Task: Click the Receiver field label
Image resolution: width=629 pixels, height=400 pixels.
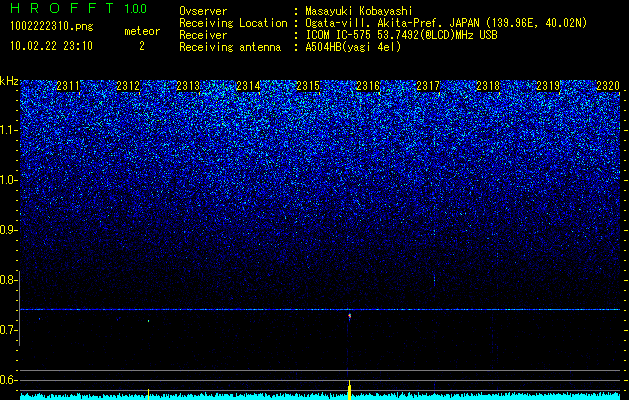Action: click(x=203, y=35)
